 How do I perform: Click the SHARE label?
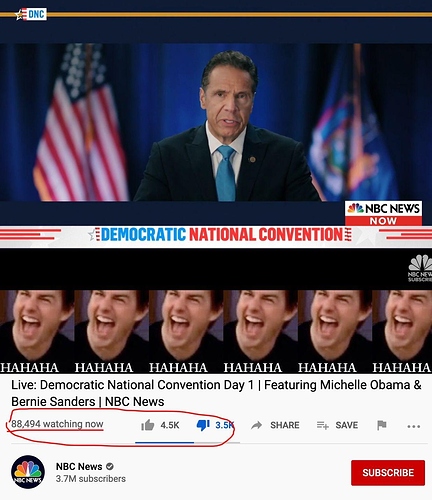point(285,425)
